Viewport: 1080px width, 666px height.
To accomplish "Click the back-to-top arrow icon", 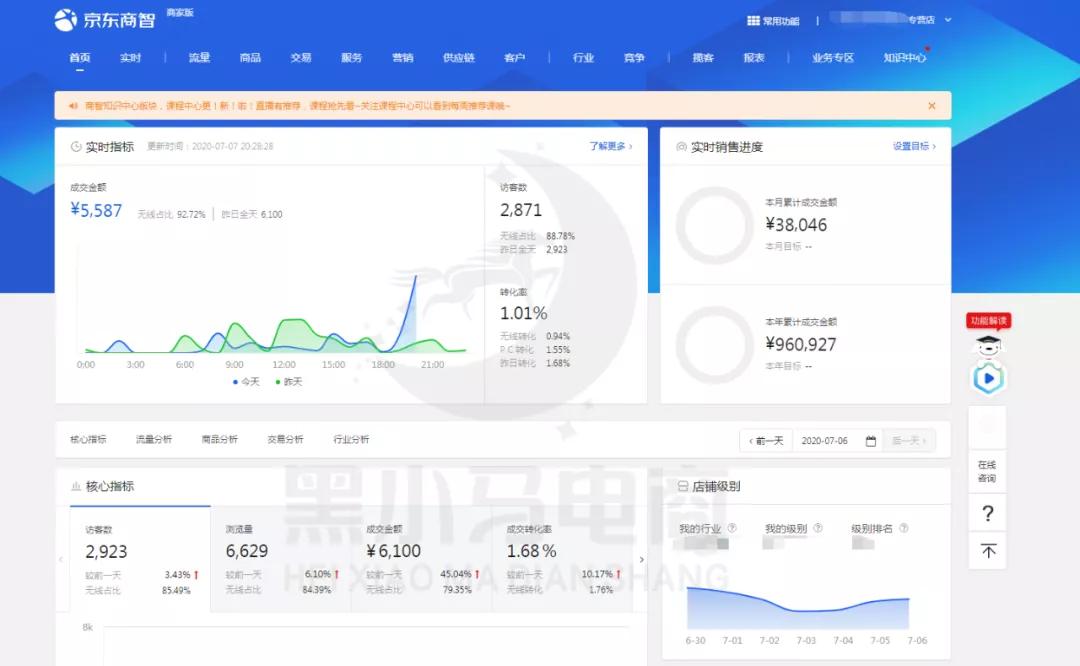I will click(988, 551).
